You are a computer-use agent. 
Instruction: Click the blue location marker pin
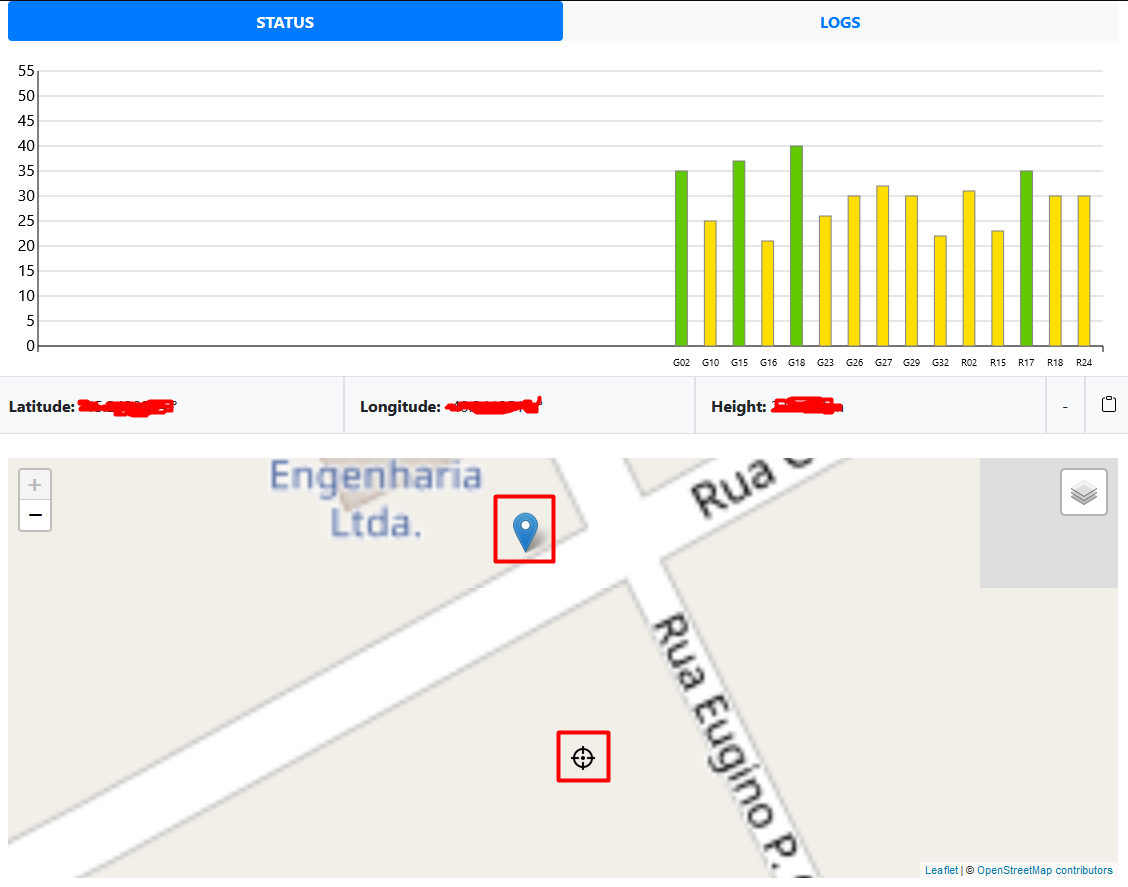point(525,532)
